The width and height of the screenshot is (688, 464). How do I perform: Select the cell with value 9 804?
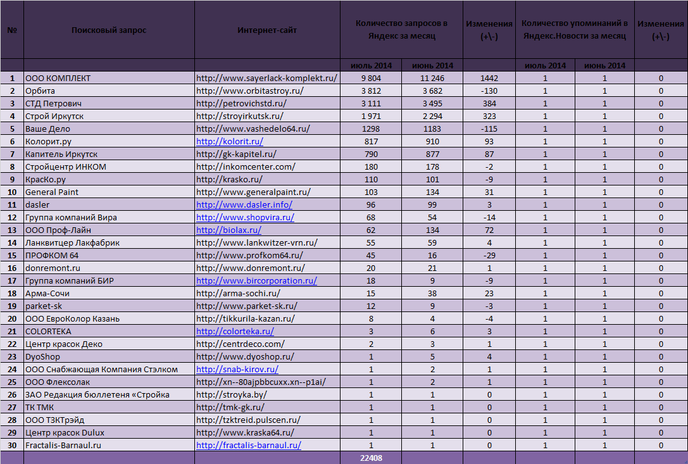371,78
